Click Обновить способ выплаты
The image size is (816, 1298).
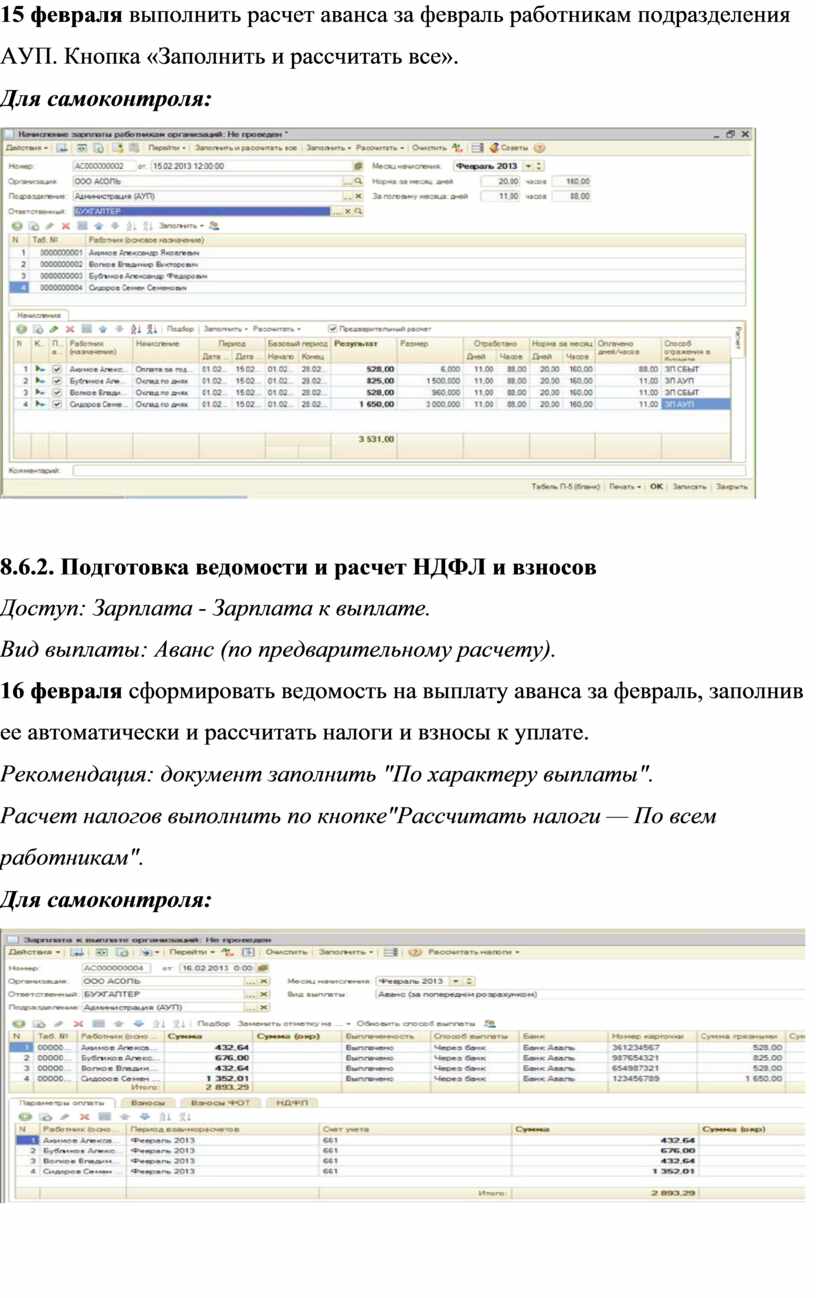(416, 1023)
